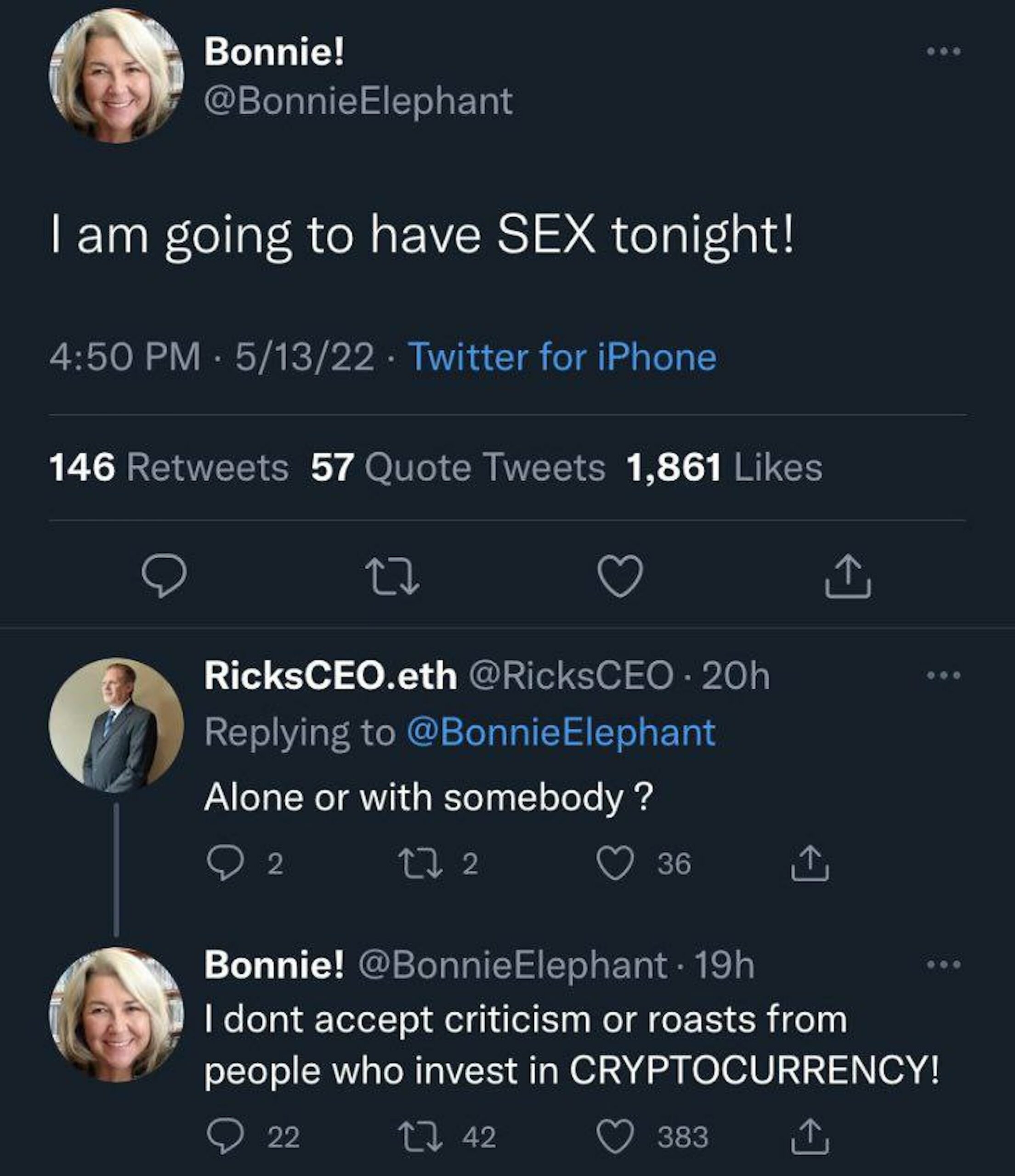
Task: Like the main tweet with heart
Action: coord(620,577)
